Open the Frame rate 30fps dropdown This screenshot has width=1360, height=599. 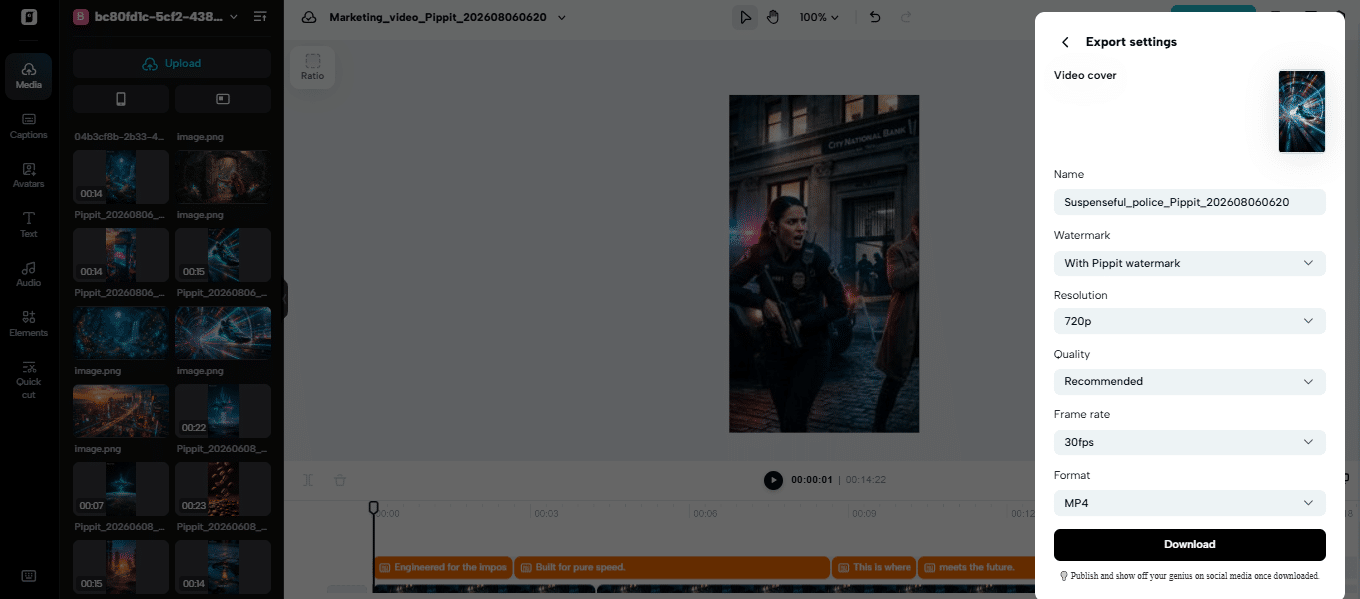click(x=1189, y=442)
